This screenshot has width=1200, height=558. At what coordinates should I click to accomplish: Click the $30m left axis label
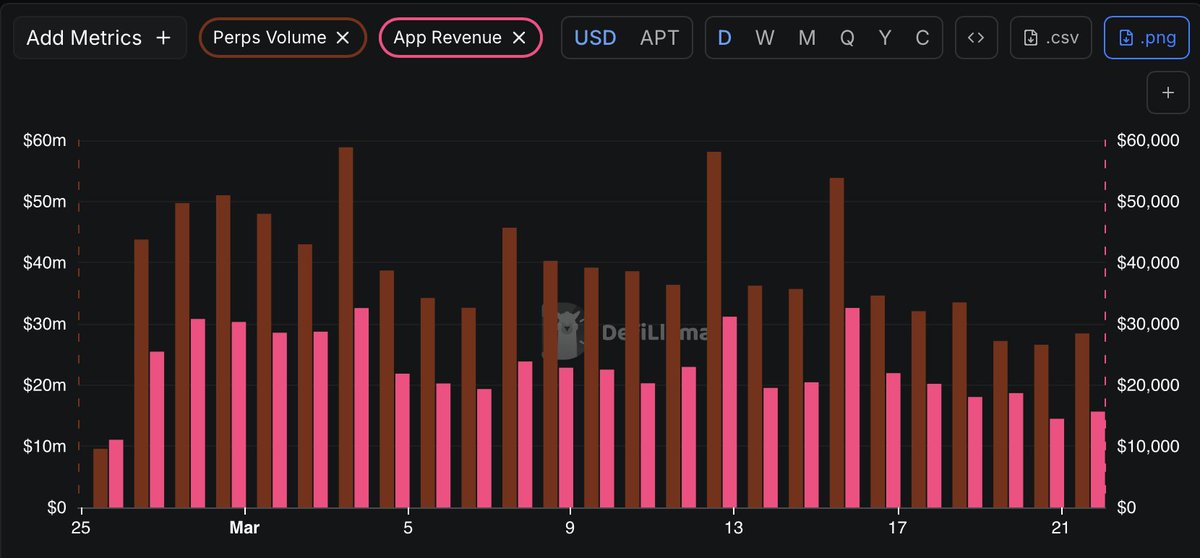(x=45, y=324)
